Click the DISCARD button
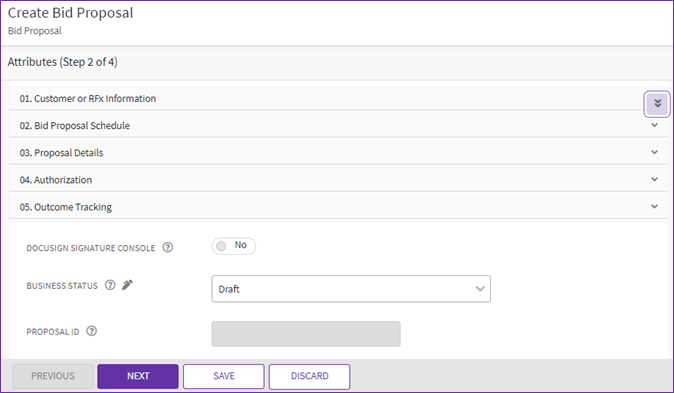 tap(309, 376)
